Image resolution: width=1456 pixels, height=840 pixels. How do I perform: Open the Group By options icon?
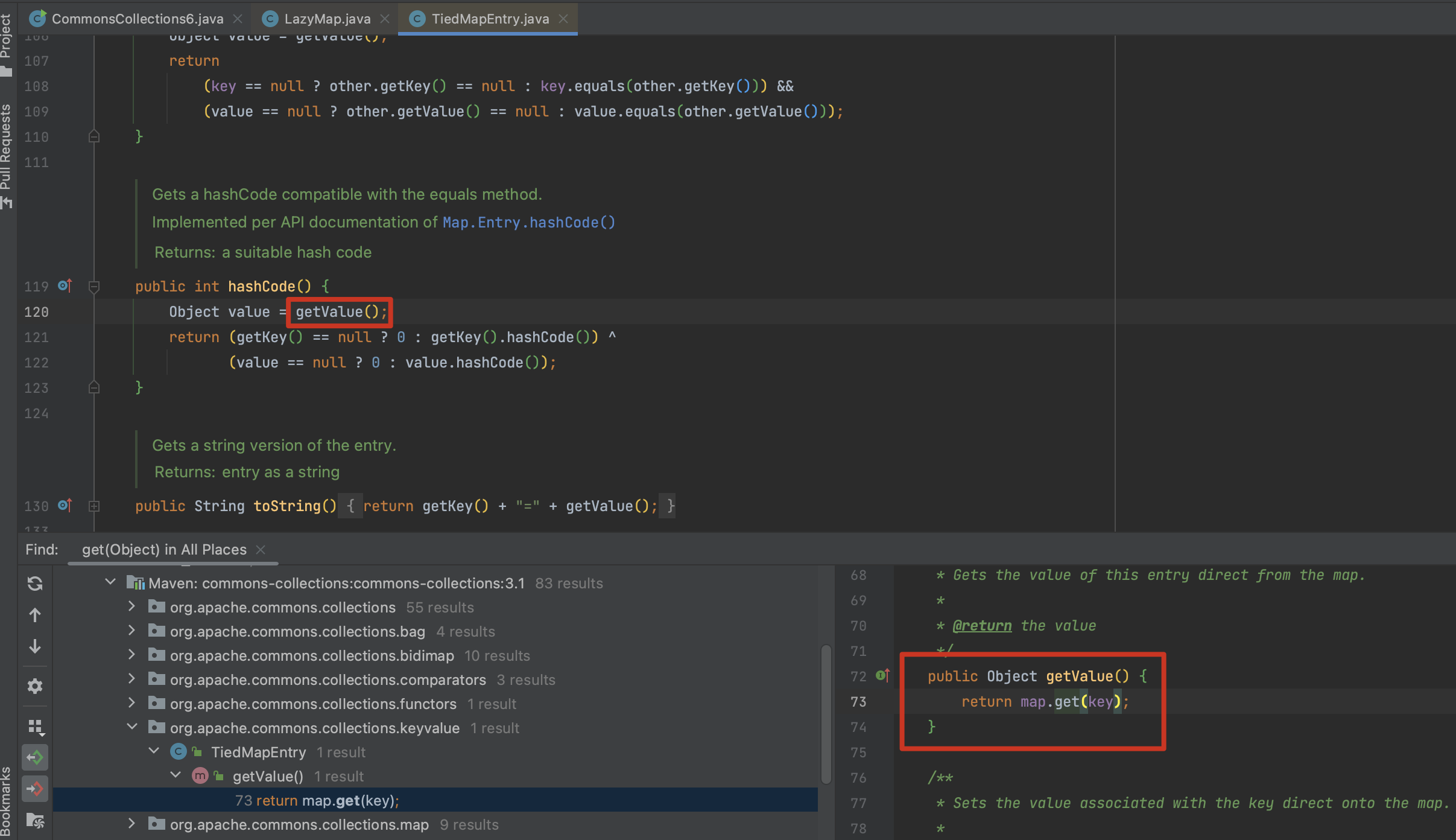click(x=36, y=727)
